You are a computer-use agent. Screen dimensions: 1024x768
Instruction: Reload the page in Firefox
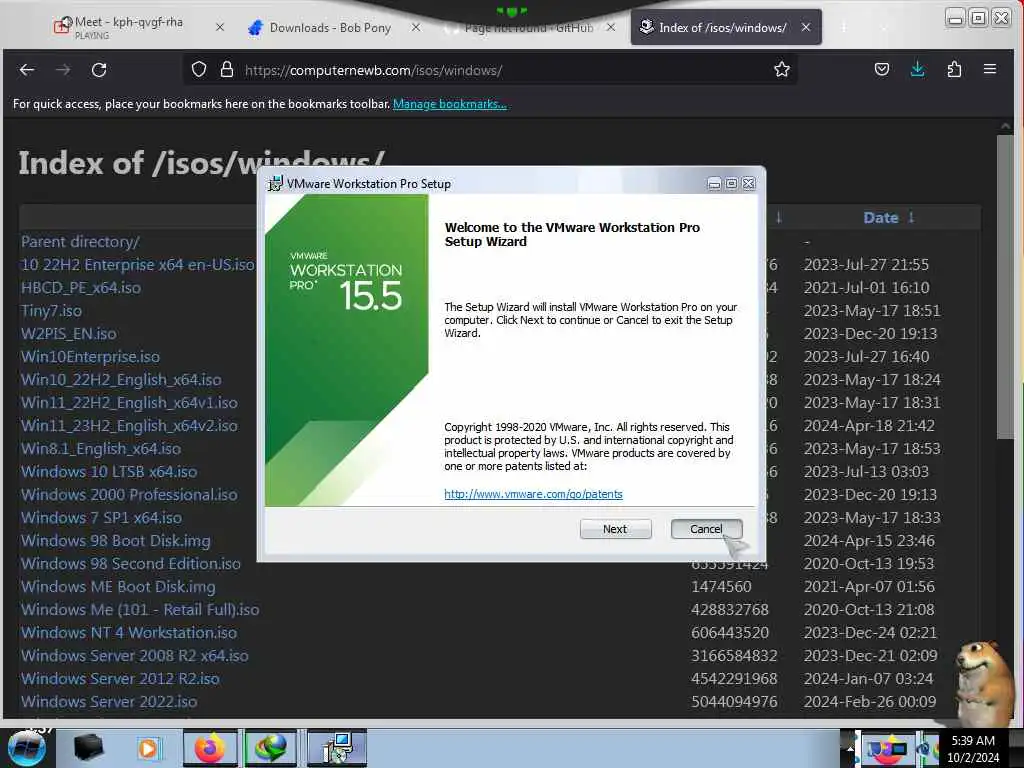pos(99,70)
